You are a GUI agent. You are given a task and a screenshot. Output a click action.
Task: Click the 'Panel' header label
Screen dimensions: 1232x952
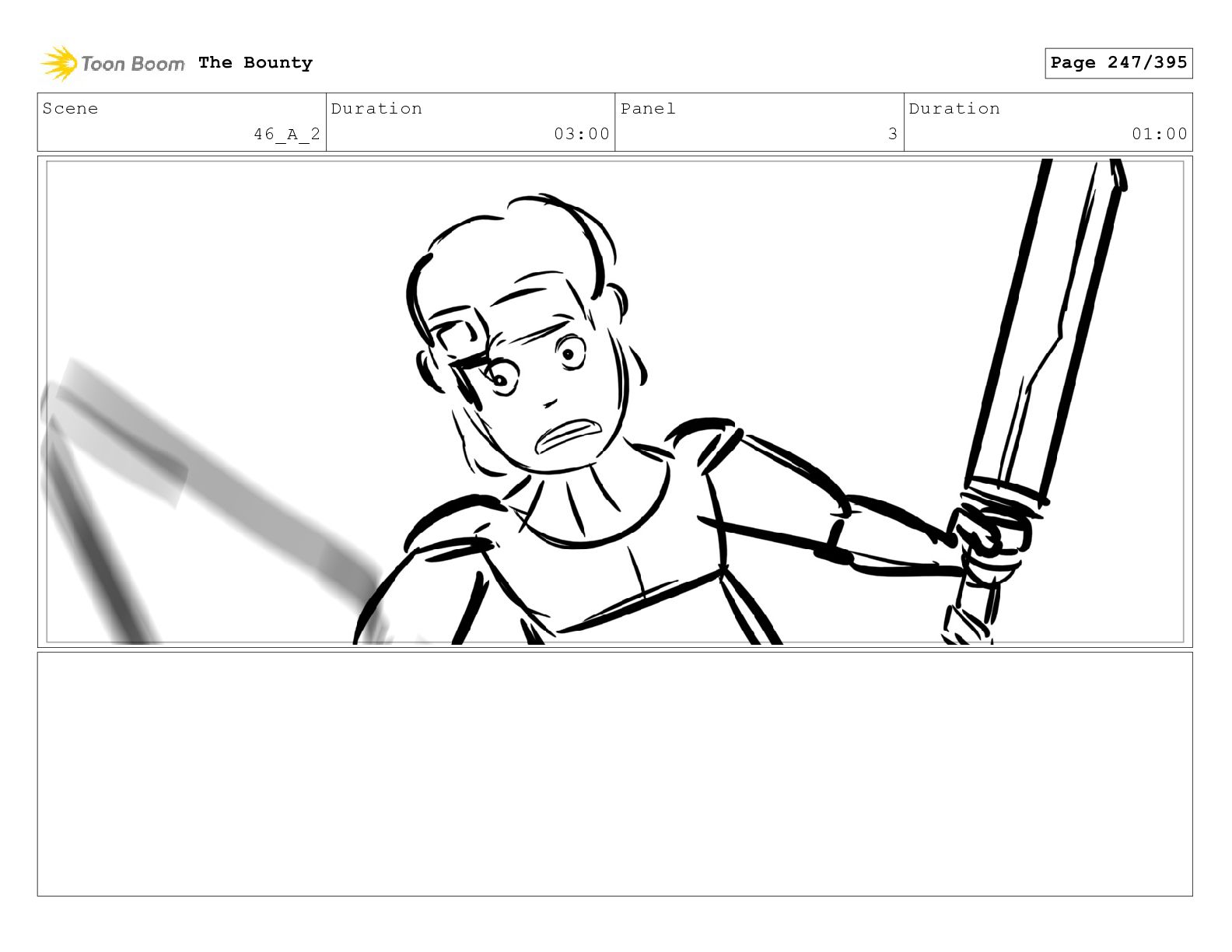648,109
